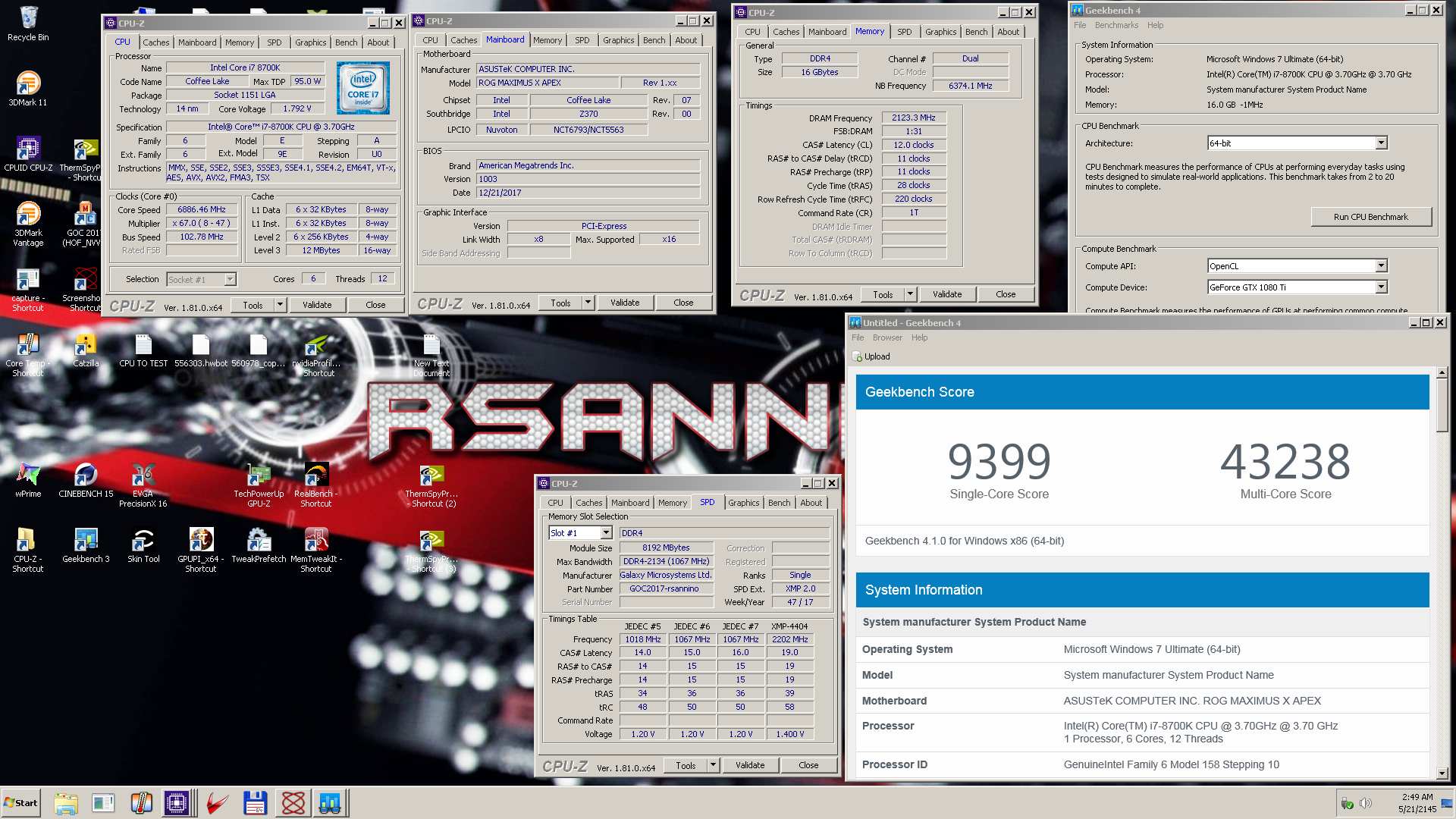Expand the Slot #1 memory slot dropdown
This screenshot has height=819, width=1456.
coord(606,533)
